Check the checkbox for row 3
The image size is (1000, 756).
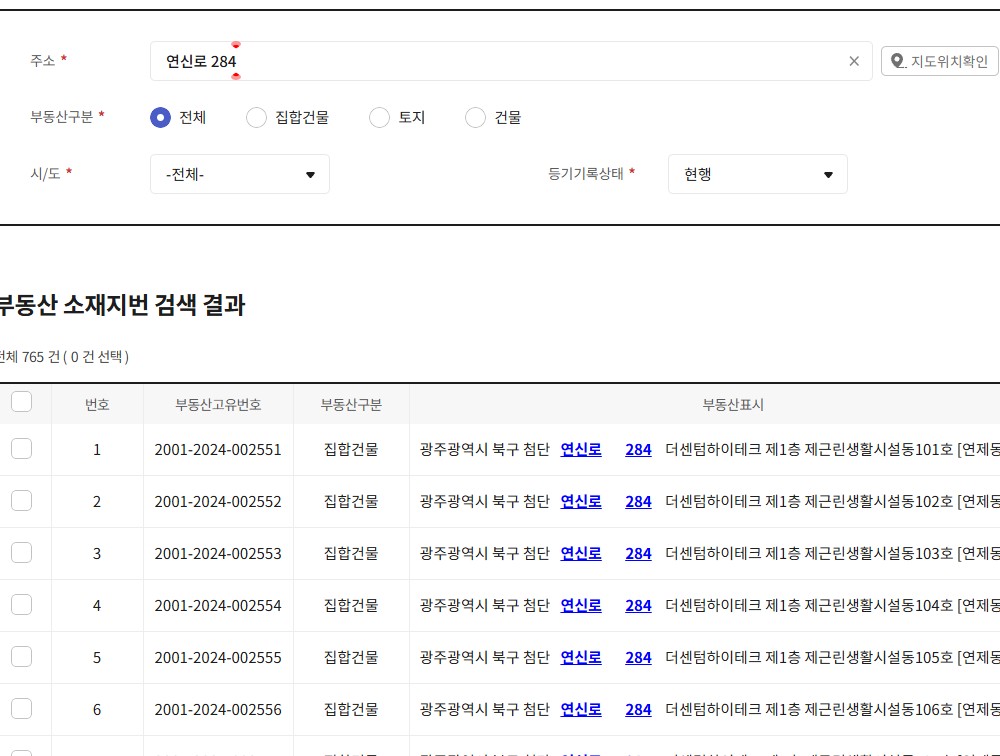[21, 553]
